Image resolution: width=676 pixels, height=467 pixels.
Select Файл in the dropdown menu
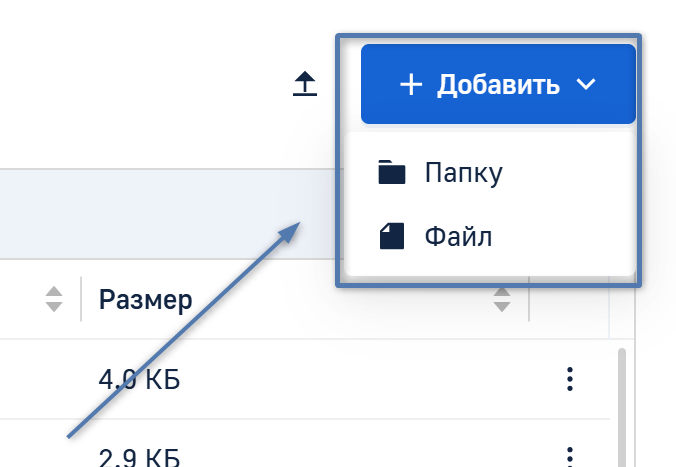pyautogui.click(x=458, y=237)
